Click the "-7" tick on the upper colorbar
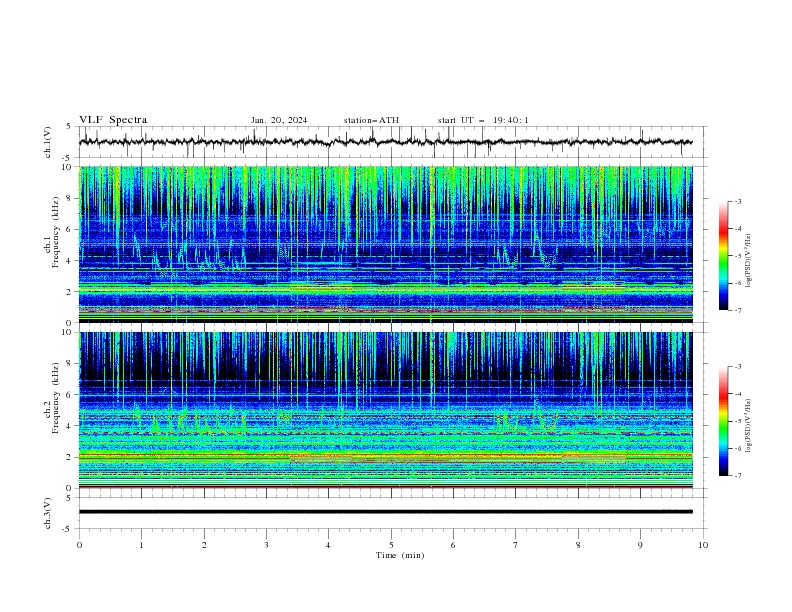This screenshot has width=792, height=612. pyautogui.click(x=738, y=310)
